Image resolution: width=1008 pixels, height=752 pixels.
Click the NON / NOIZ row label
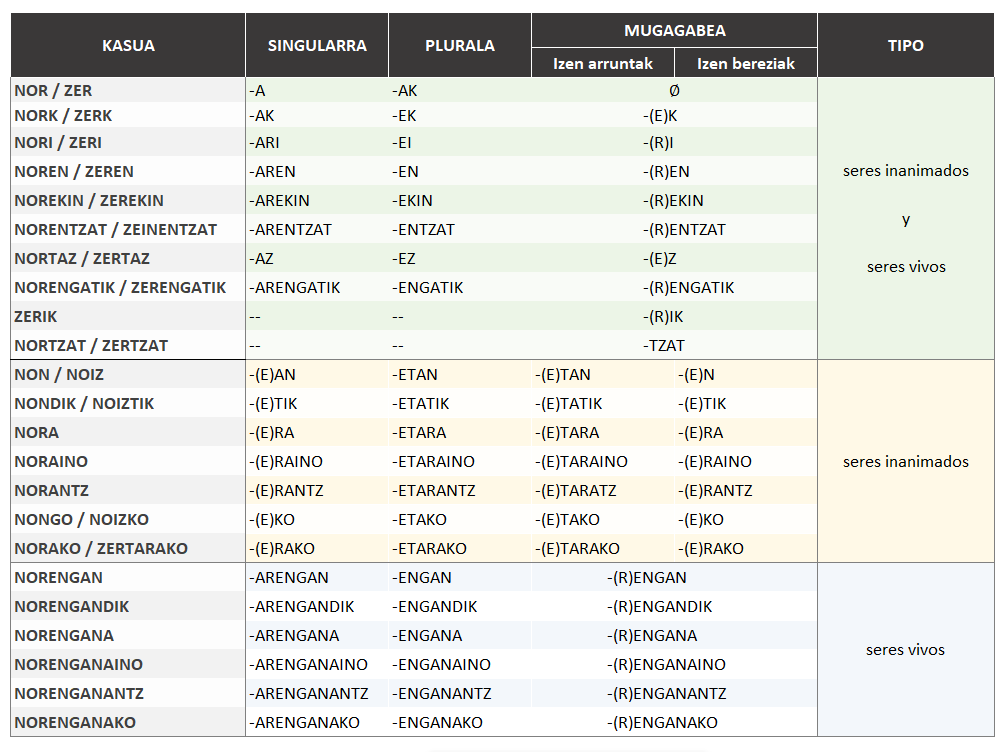click(59, 374)
